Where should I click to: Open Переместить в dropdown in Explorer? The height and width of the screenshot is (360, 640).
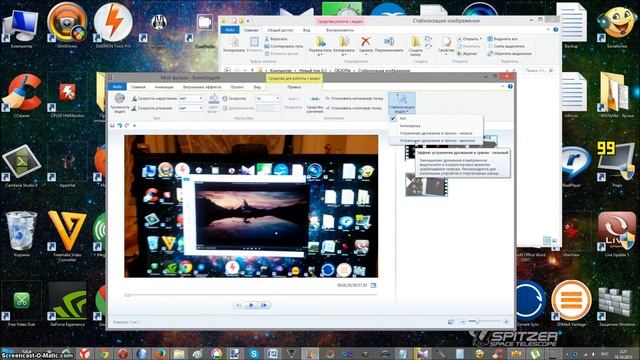pos(320,46)
